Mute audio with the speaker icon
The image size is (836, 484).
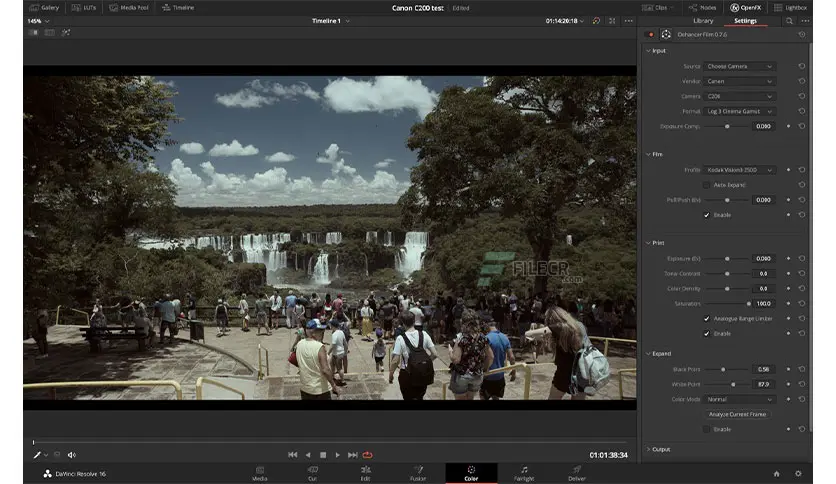72,455
